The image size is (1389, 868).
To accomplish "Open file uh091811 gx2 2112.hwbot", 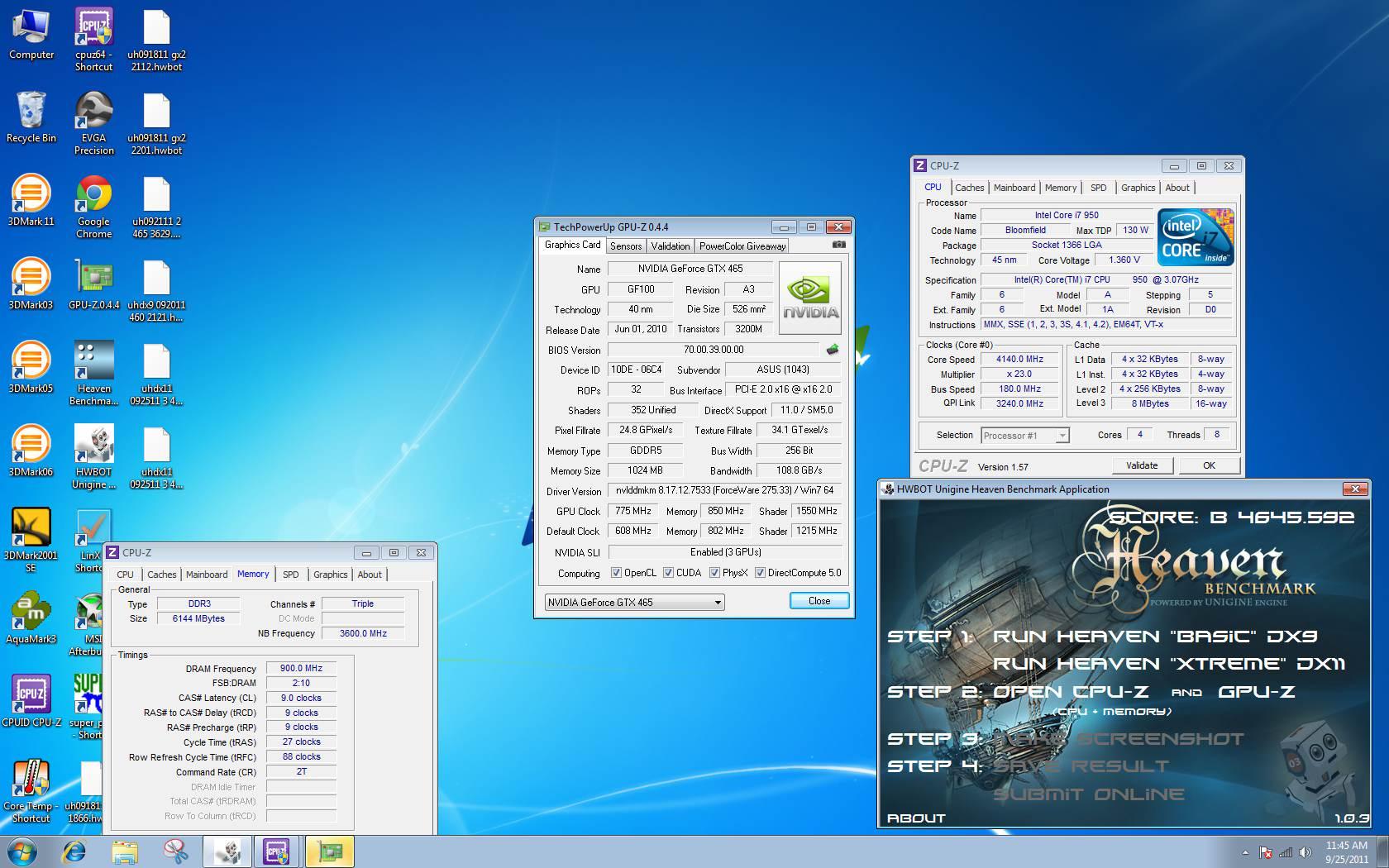I will point(156,40).
